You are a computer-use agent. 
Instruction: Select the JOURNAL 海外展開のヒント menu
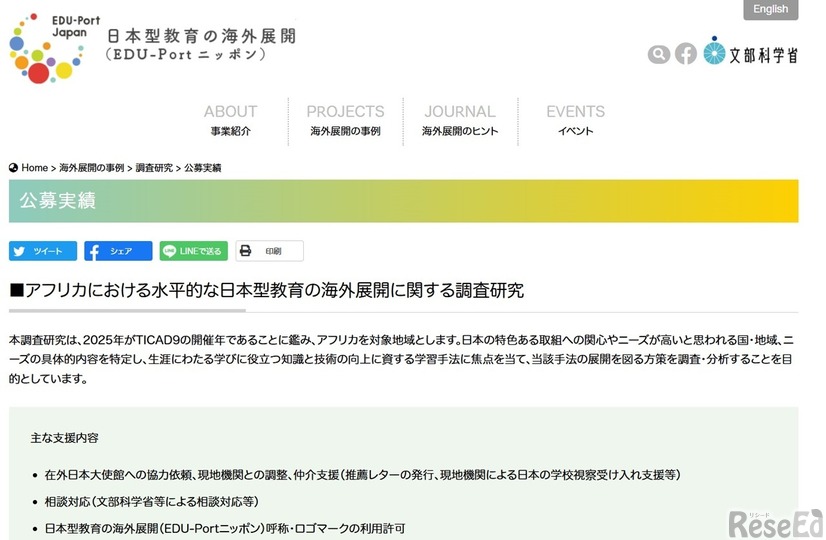tap(459, 120)
